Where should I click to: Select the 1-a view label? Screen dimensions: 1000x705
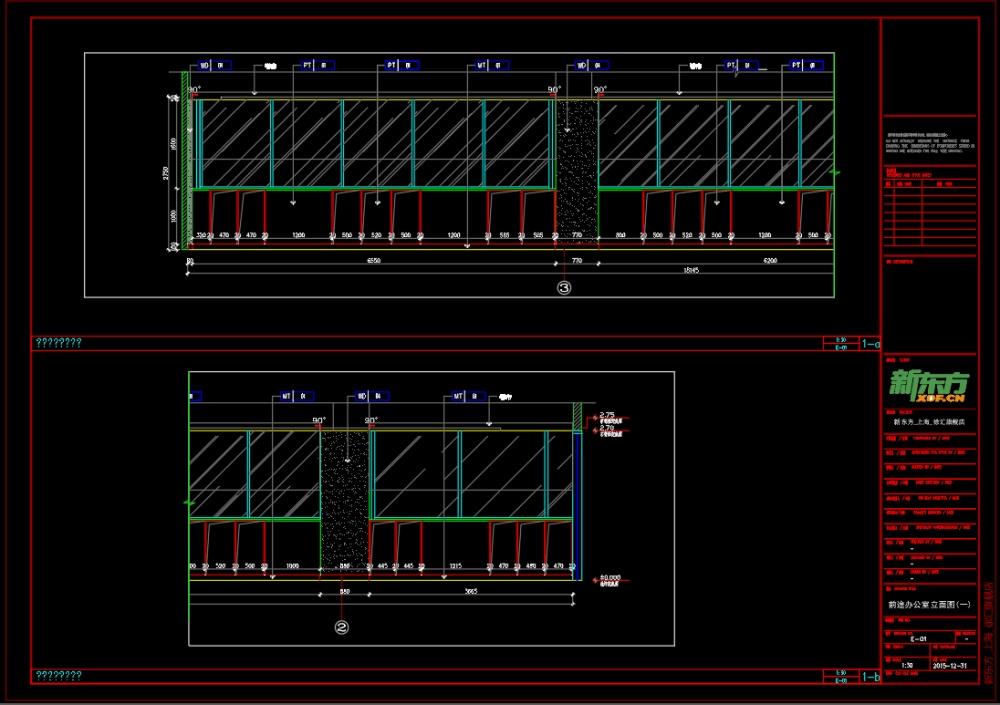coord(870,344)
